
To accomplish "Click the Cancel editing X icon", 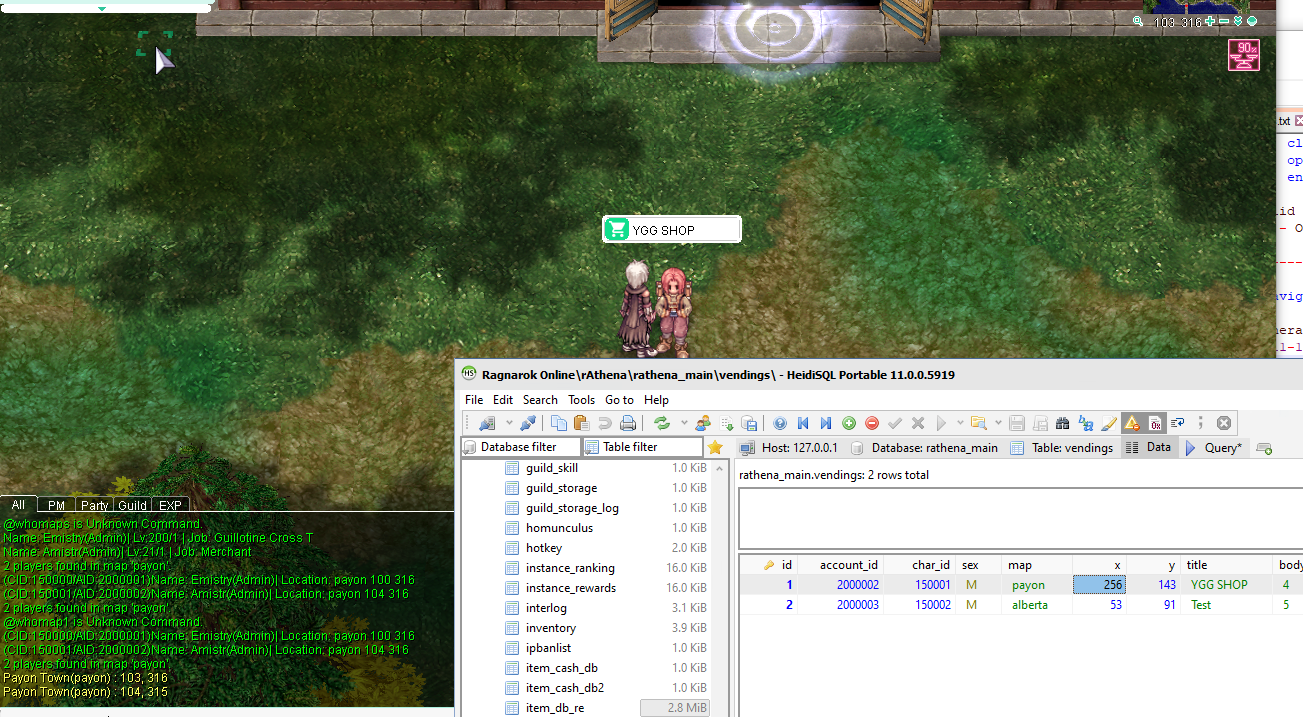I will tap(918, 423).
